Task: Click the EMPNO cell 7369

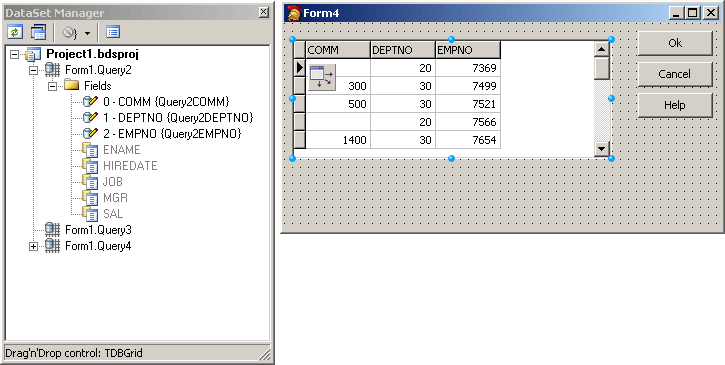Action: coord(468,68)
